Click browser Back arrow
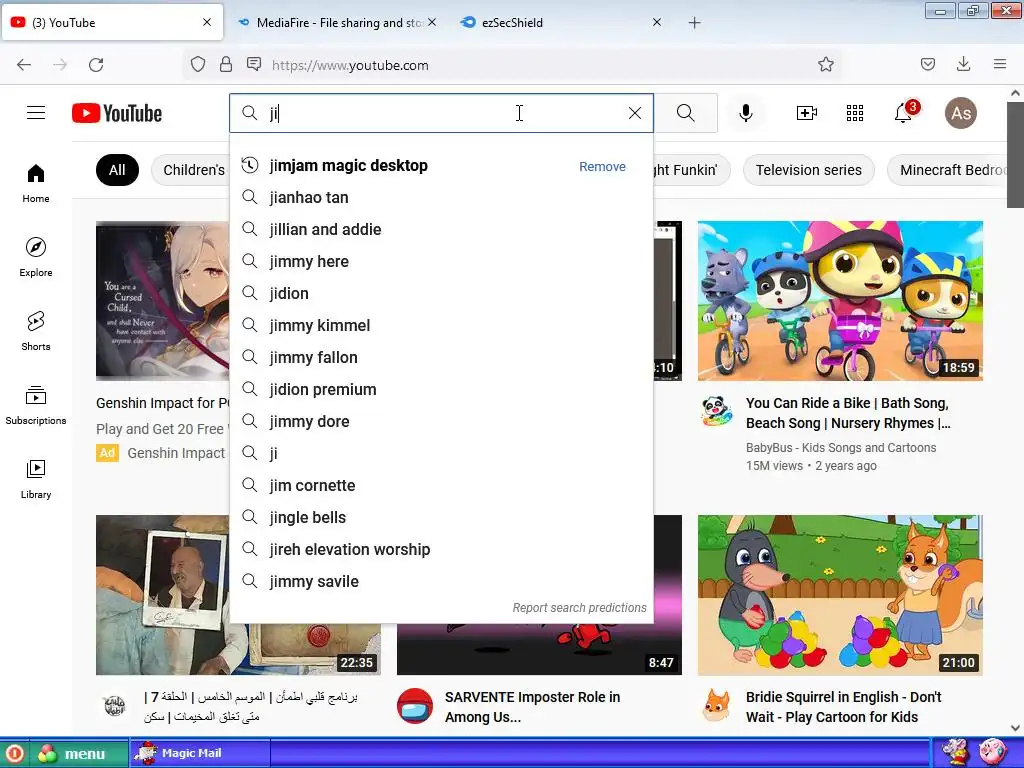 pyautogui.click(x=24, y=65)
